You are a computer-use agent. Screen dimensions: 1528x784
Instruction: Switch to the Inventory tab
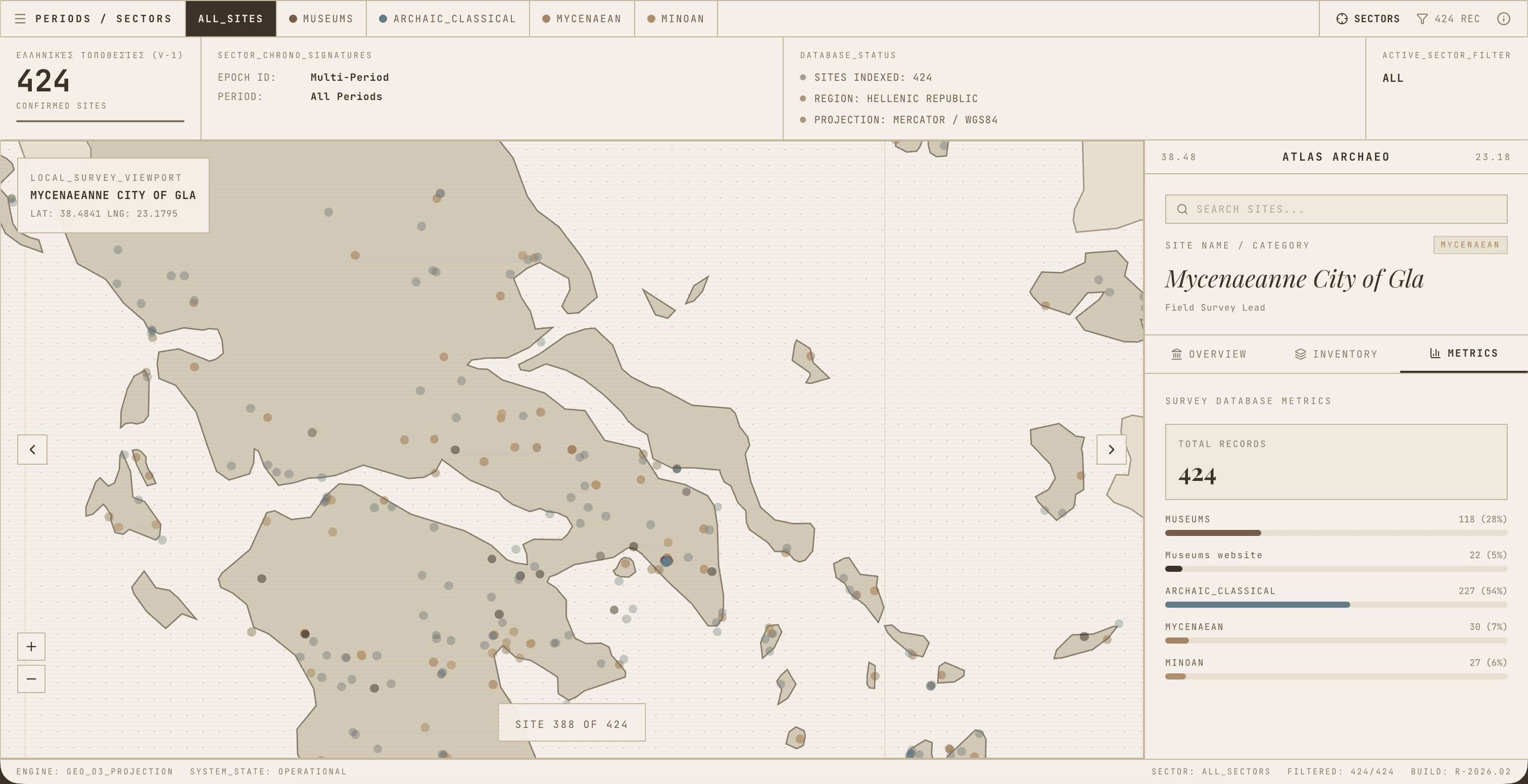click(1336, 354)
